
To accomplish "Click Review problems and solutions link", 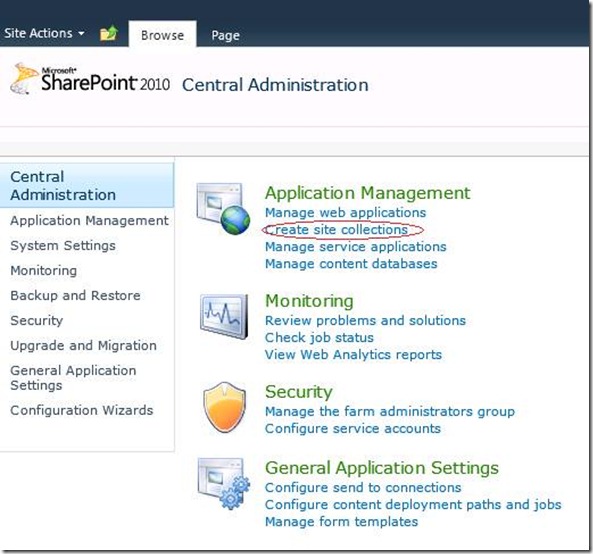I will [365, 321].
